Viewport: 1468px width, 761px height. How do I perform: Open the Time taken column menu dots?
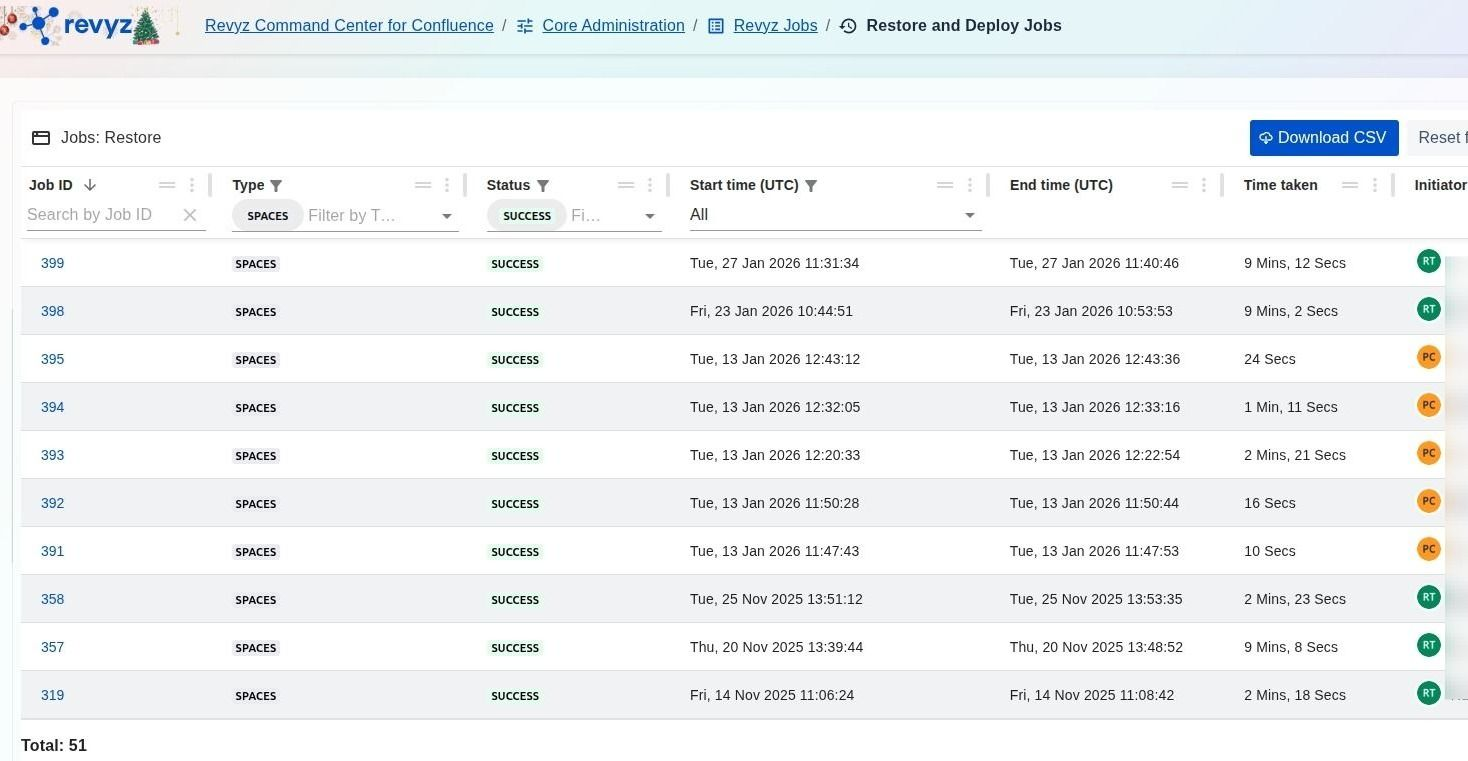click(x=1375, y=185)
